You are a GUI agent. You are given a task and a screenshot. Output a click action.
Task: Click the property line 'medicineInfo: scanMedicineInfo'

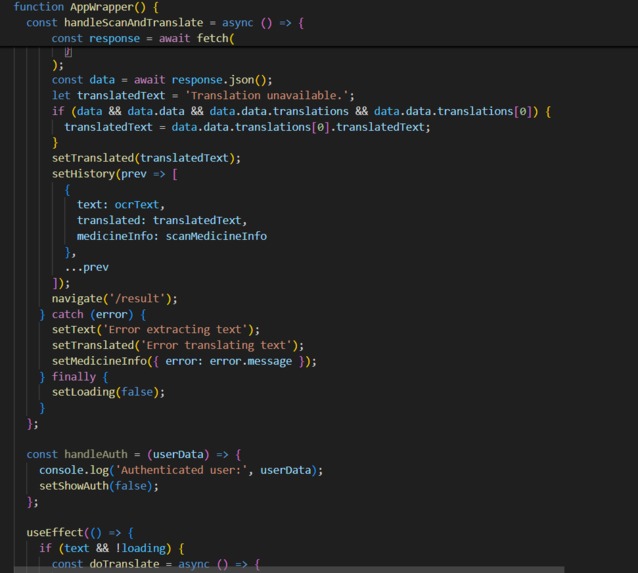tap(172, 236)
